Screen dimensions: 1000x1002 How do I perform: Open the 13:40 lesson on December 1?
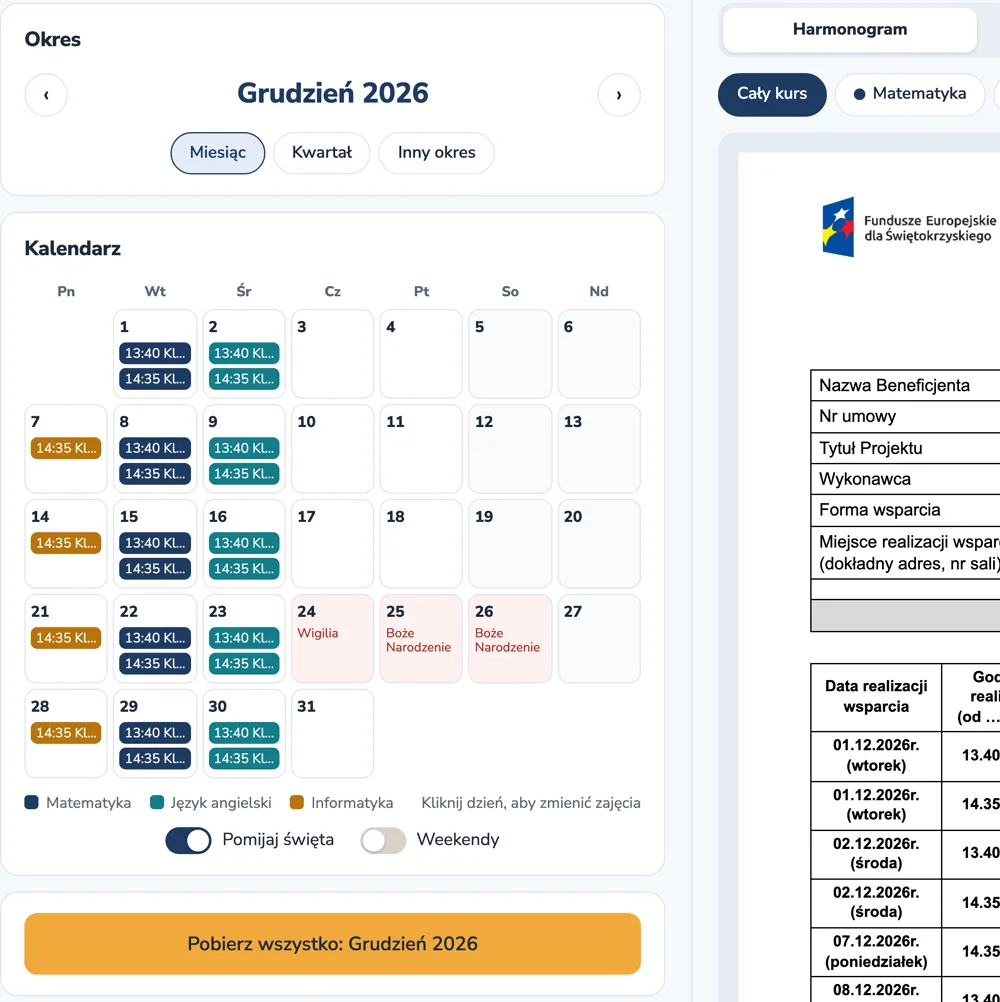(155, 353)
